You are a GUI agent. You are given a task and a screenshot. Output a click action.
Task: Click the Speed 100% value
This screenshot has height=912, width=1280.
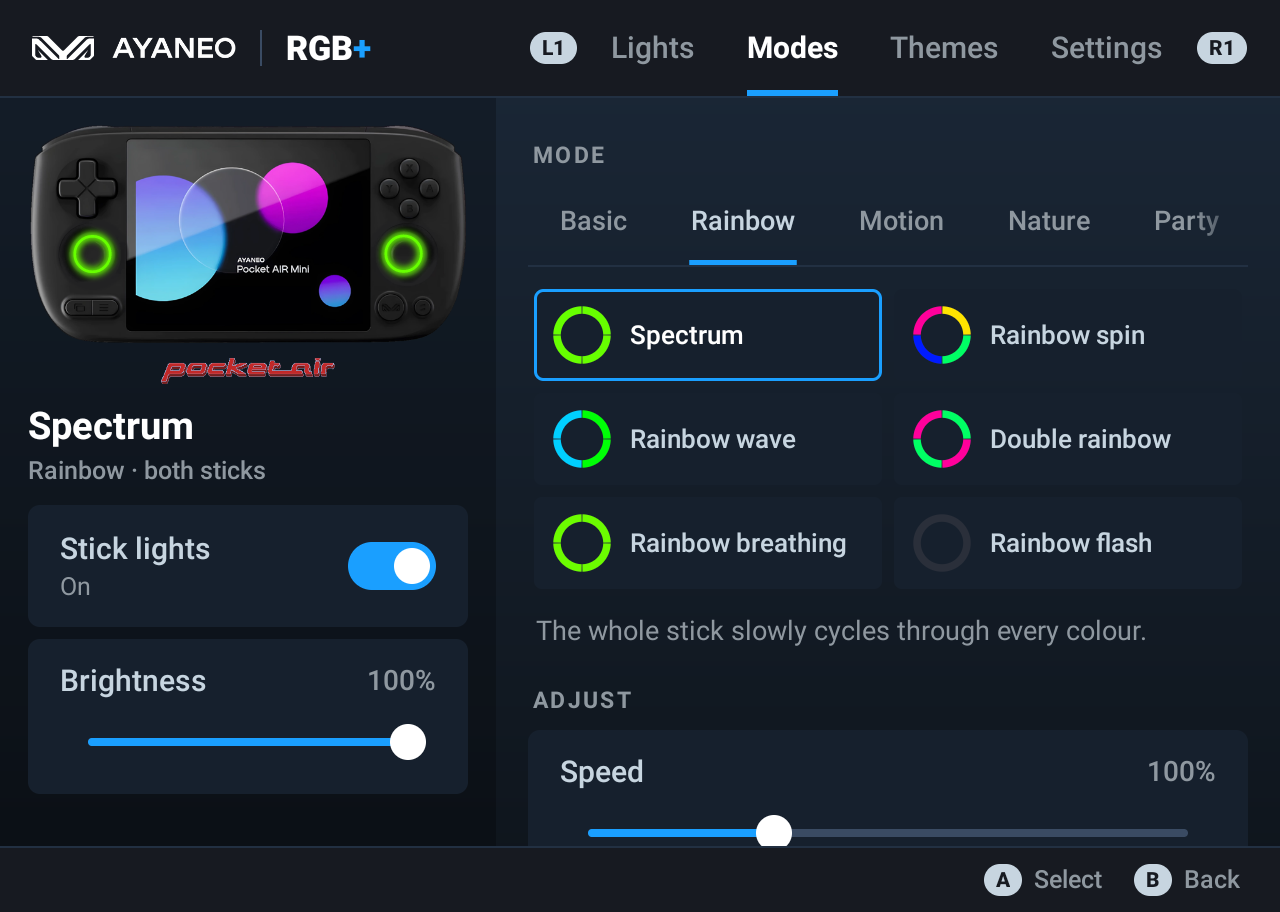coord(1181,771)
